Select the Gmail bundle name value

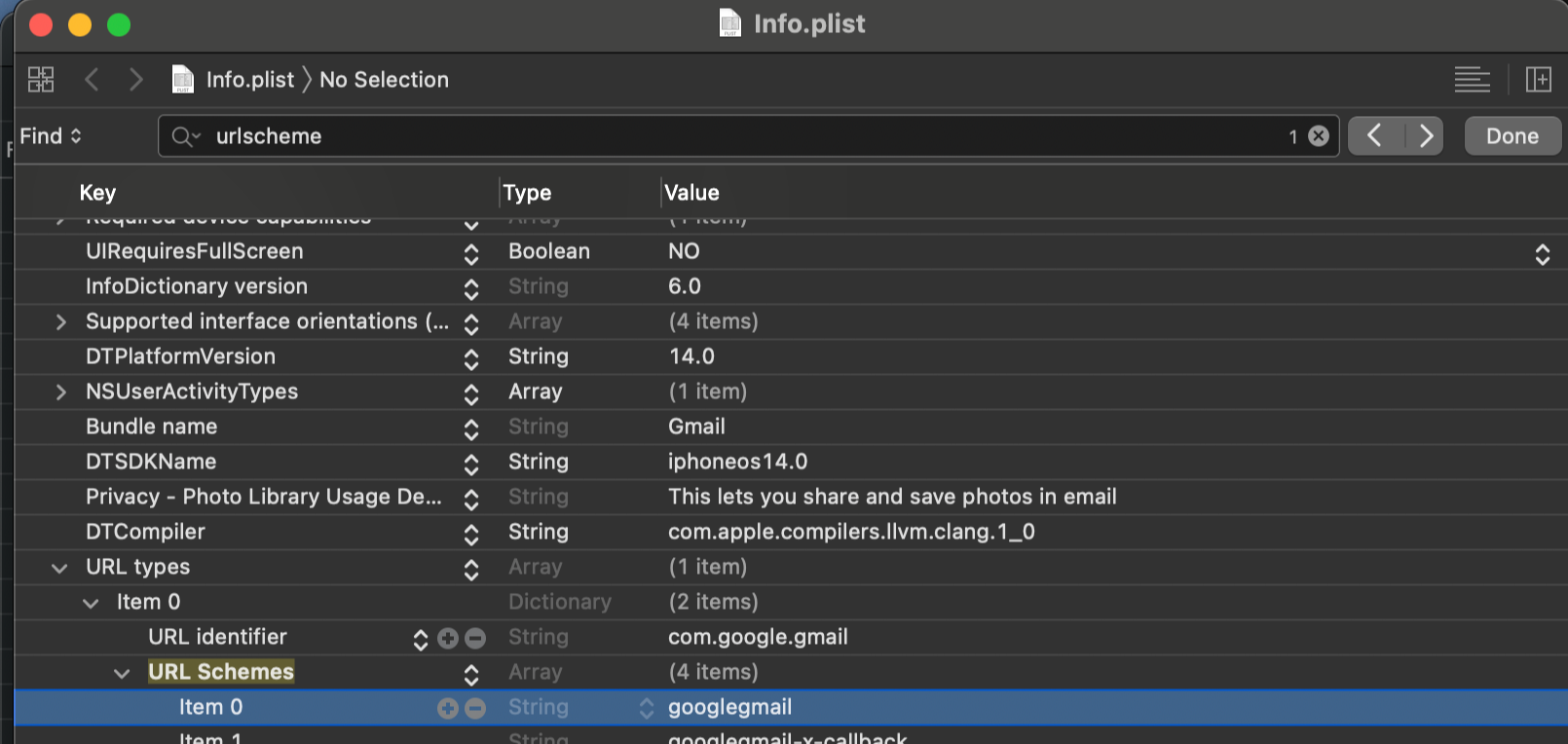696,427
